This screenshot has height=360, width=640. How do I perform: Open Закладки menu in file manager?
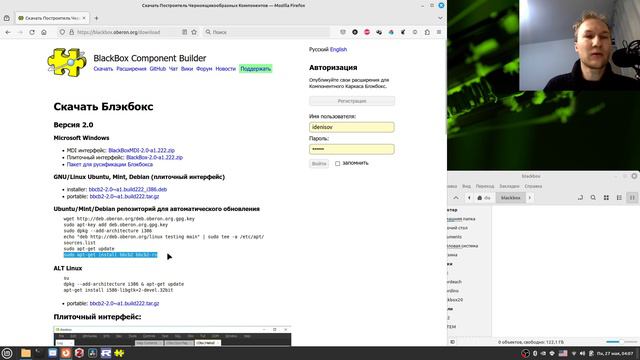[x=509, y=186]
